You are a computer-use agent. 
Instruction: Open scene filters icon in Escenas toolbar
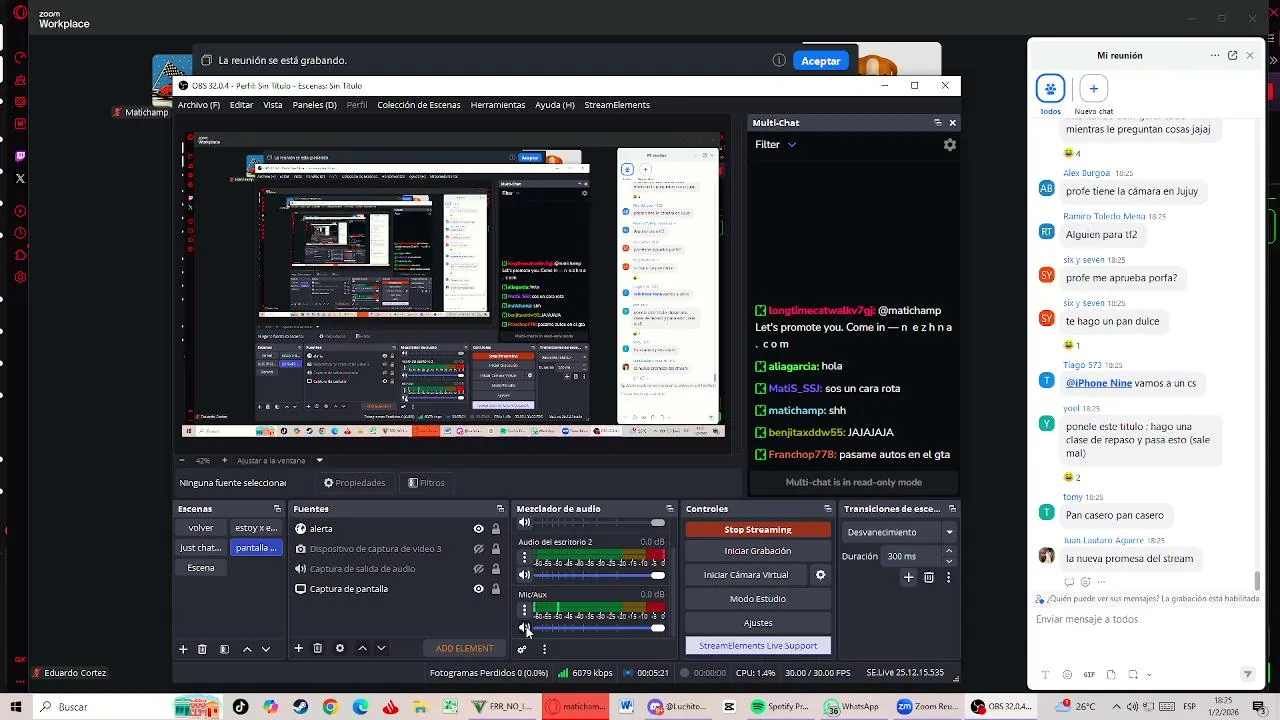pyautogui.click(x=224, y=649)
